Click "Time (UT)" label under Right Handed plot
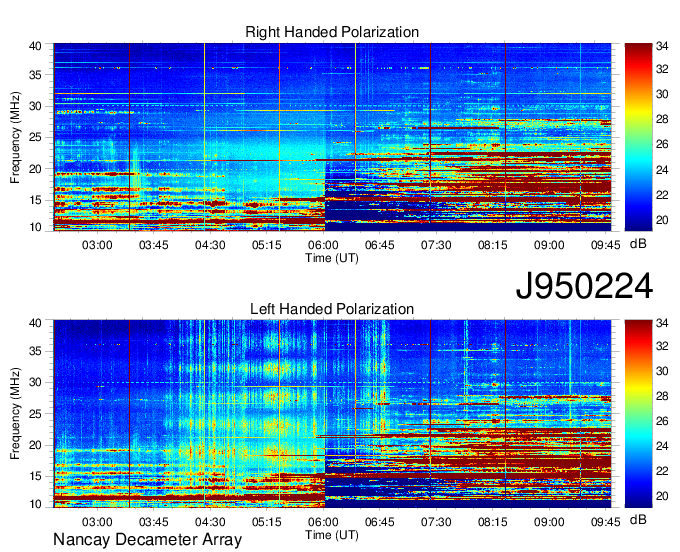This screenshot has width=680, height=552. coord(332,258)
